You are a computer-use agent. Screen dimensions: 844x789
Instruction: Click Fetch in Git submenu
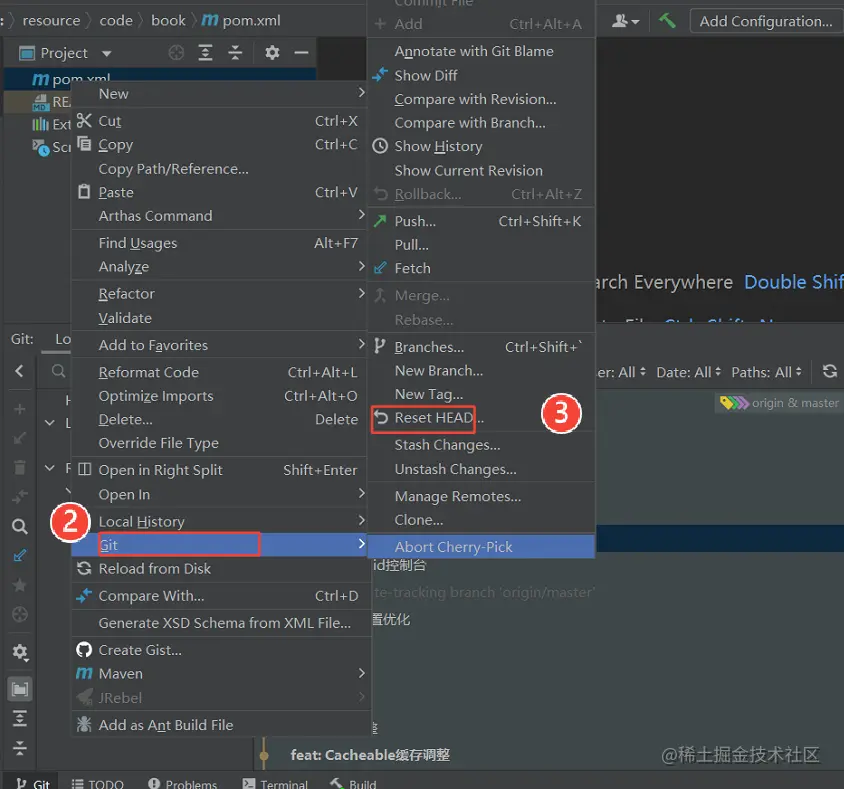[x=482, y=268]
